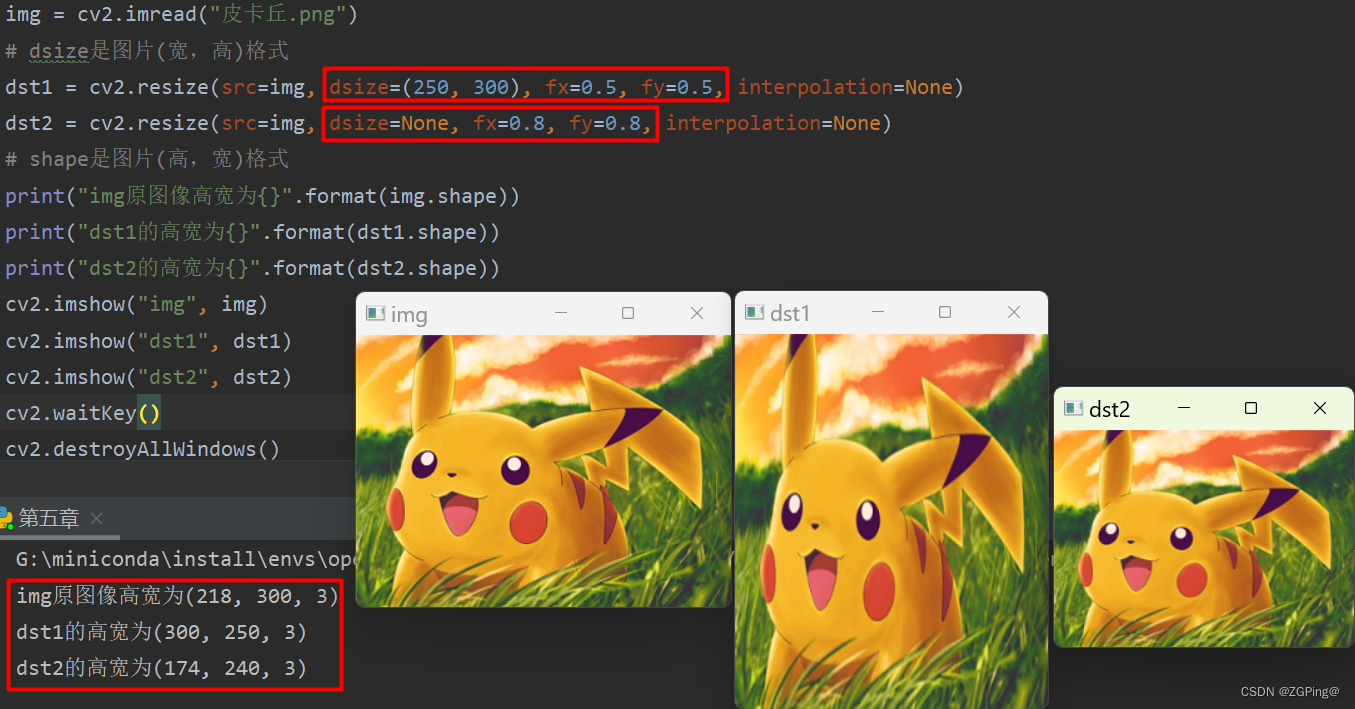This screenshot has width=1355, height=709.
Task: Click the comment line 'dsize是图片(宽，高)格式'
Action: coord(147,51)
